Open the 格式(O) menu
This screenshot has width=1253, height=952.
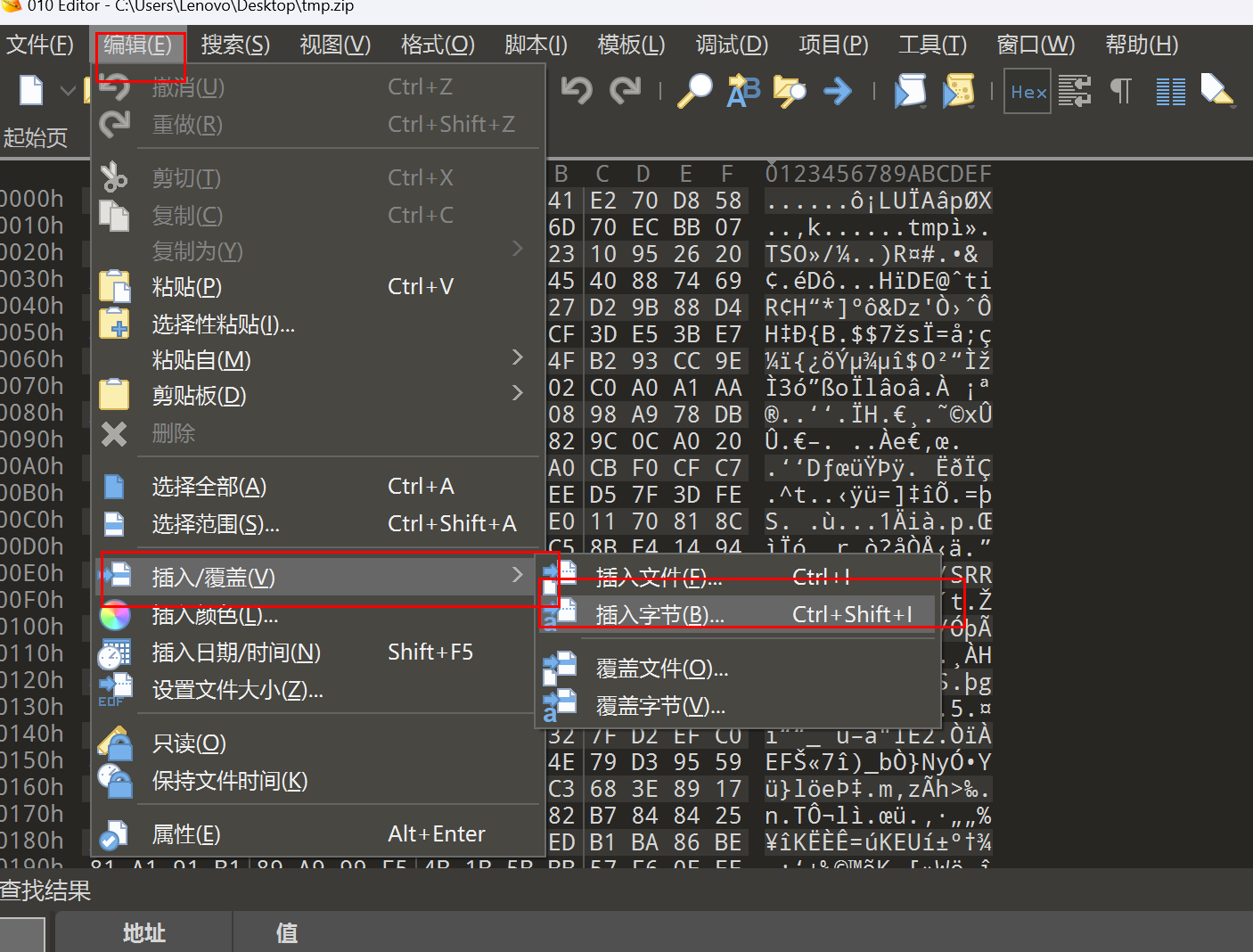[438, 45]
